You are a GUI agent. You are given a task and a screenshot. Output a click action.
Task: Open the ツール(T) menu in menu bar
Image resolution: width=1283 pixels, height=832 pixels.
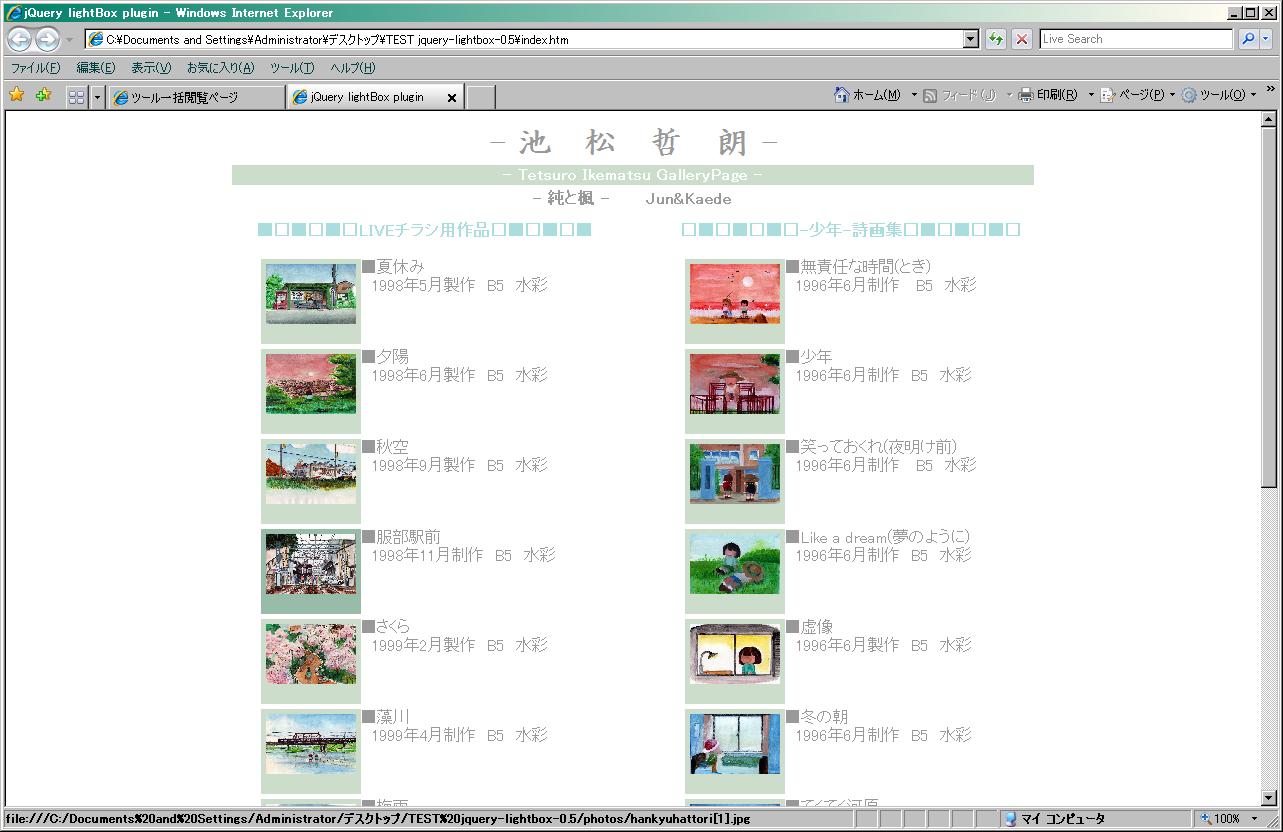coord(292,68)
